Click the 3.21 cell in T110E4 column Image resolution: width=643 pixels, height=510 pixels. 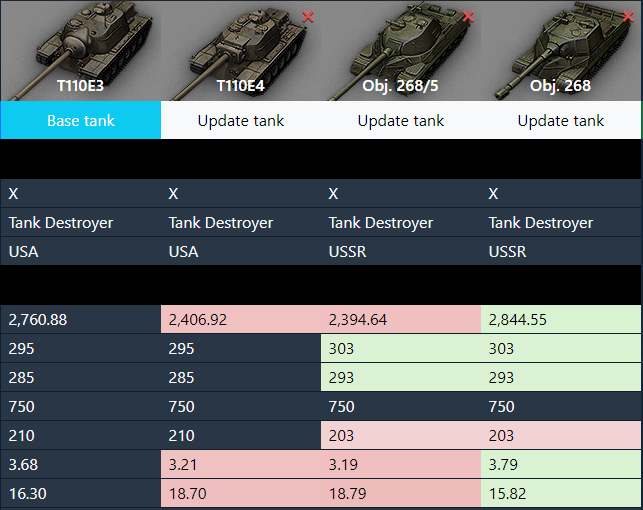coord(241,464)
